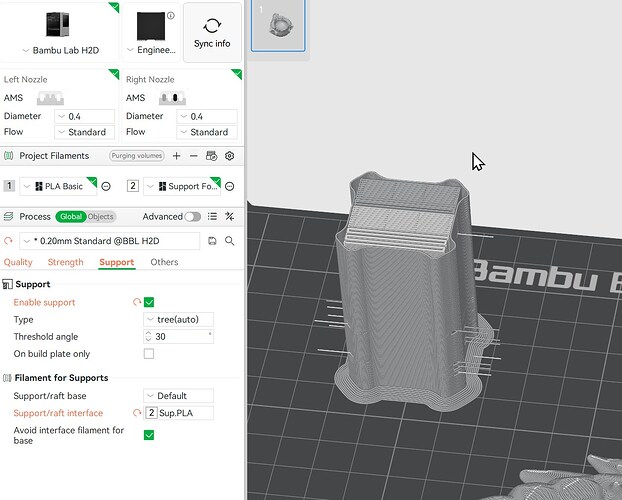622x500 pixels.
Task: Switch to the Quality tab
Action: (x=18, y=262)
